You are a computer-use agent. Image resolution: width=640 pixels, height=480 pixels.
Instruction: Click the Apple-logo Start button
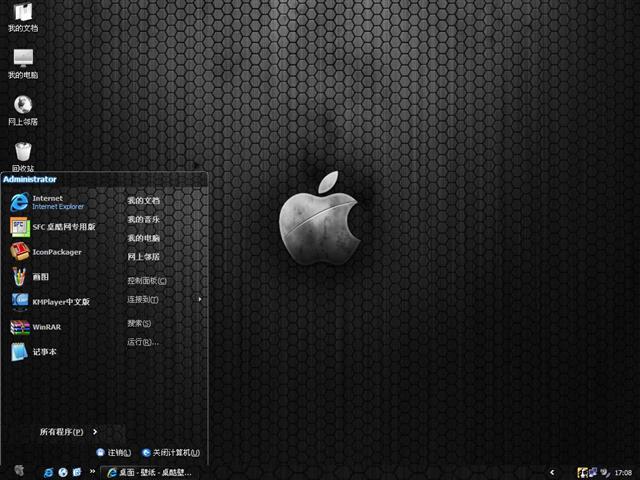(19, 472)
